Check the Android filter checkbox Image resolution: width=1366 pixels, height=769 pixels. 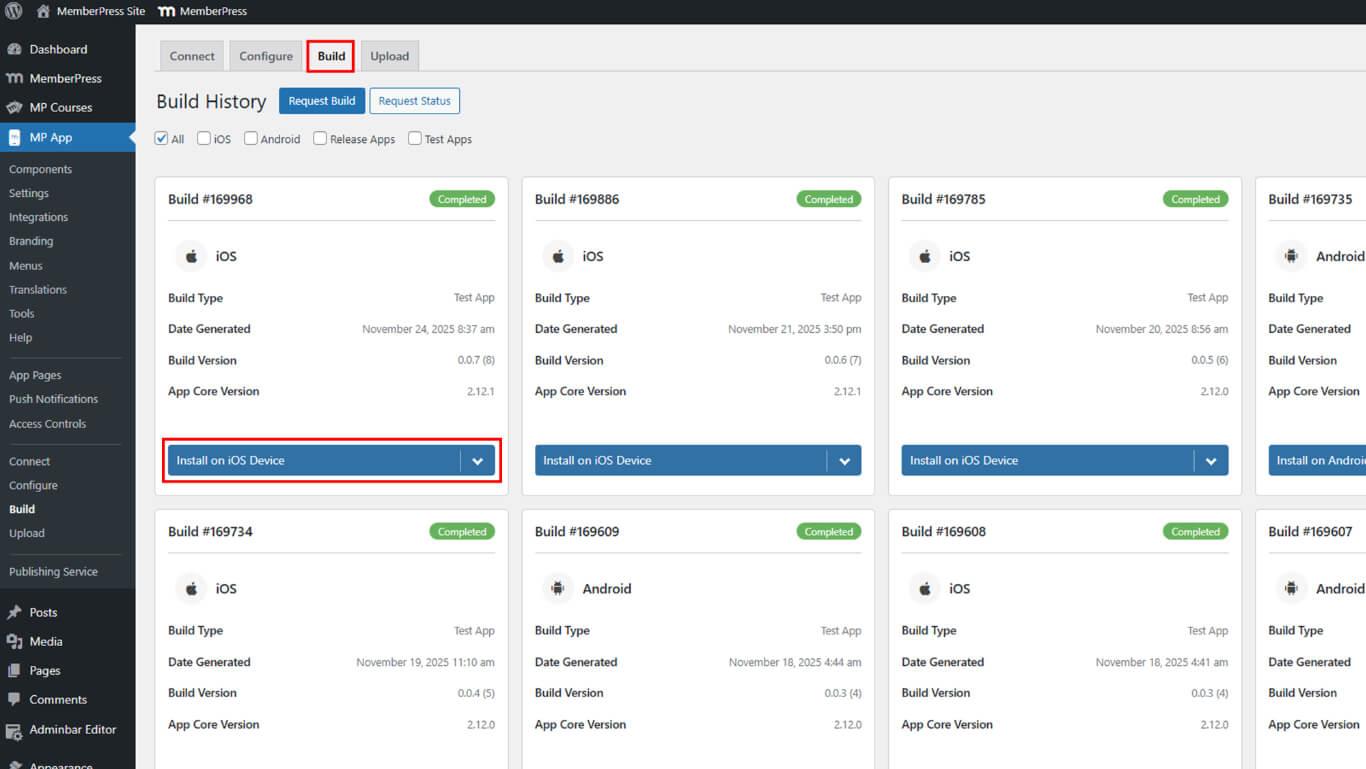(251, 139)
